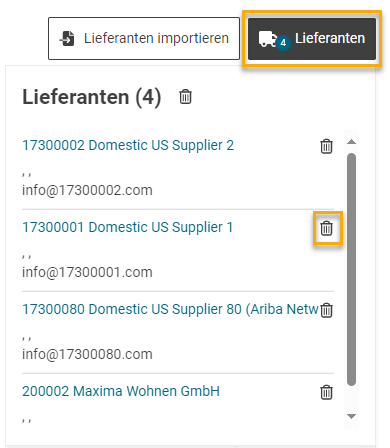Image resolution: width=390 pixels, height=448 pixels.
Task: Click the scrollbar up arrow
Action: (351, 142)
